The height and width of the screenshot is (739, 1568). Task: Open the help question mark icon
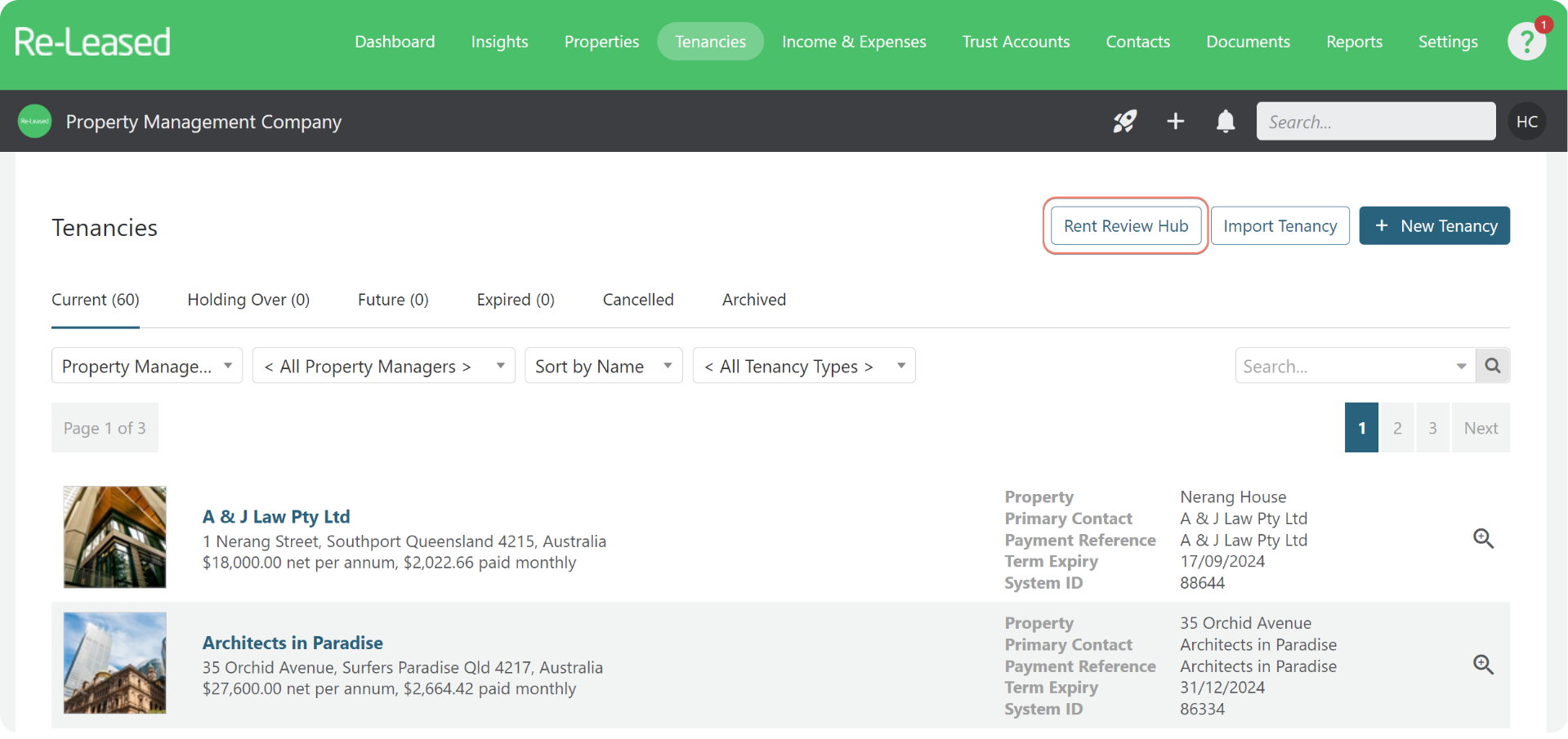[x=1526, y=42]
